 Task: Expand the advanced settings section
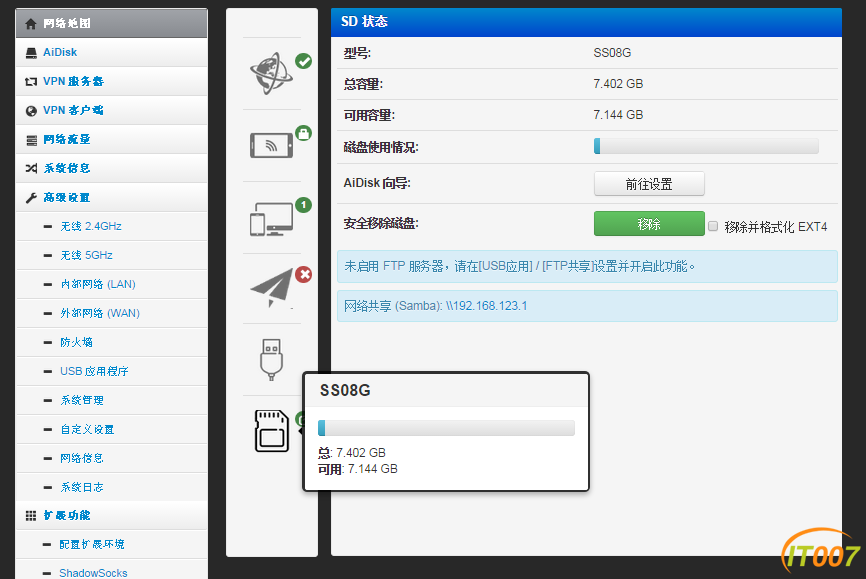112,197
